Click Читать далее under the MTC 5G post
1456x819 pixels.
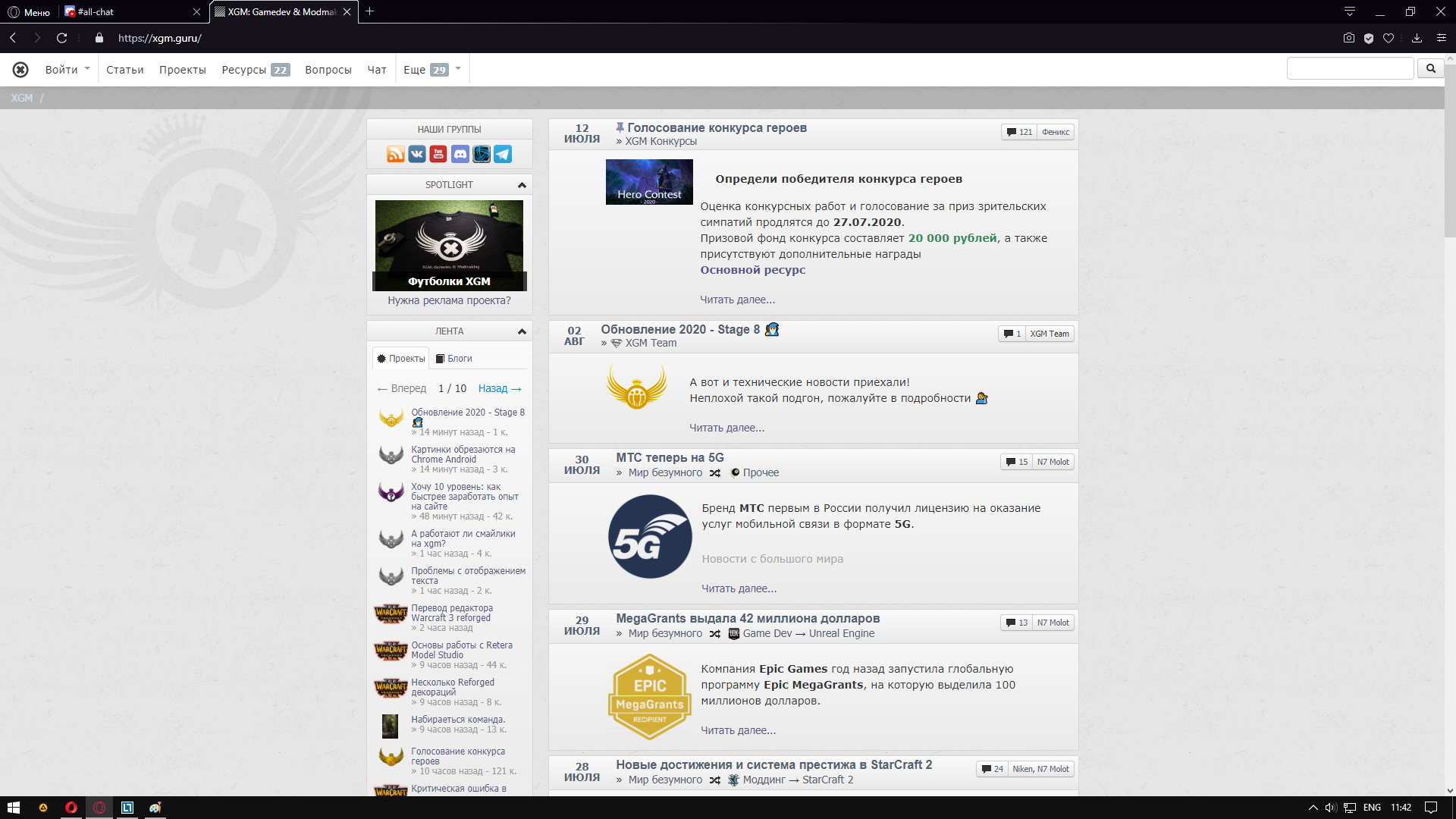(x=739, y=588)
